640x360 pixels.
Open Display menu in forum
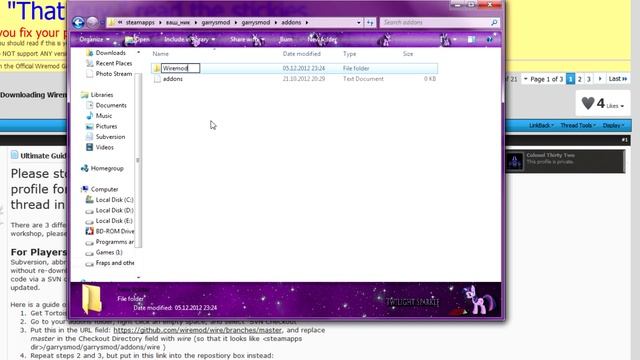pos(613,125)
